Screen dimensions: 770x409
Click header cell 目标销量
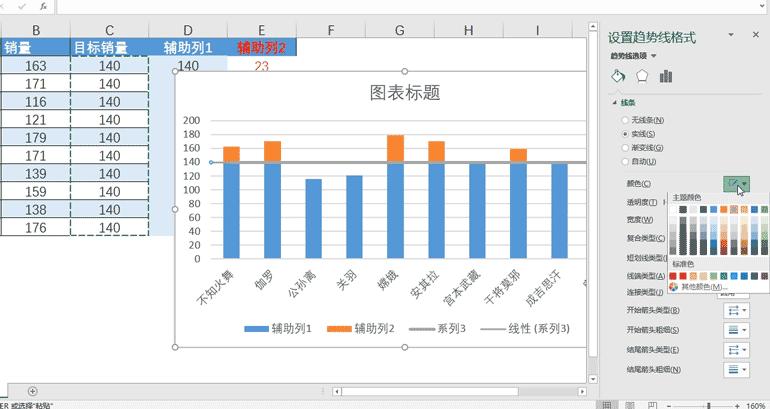coord(110,48)
